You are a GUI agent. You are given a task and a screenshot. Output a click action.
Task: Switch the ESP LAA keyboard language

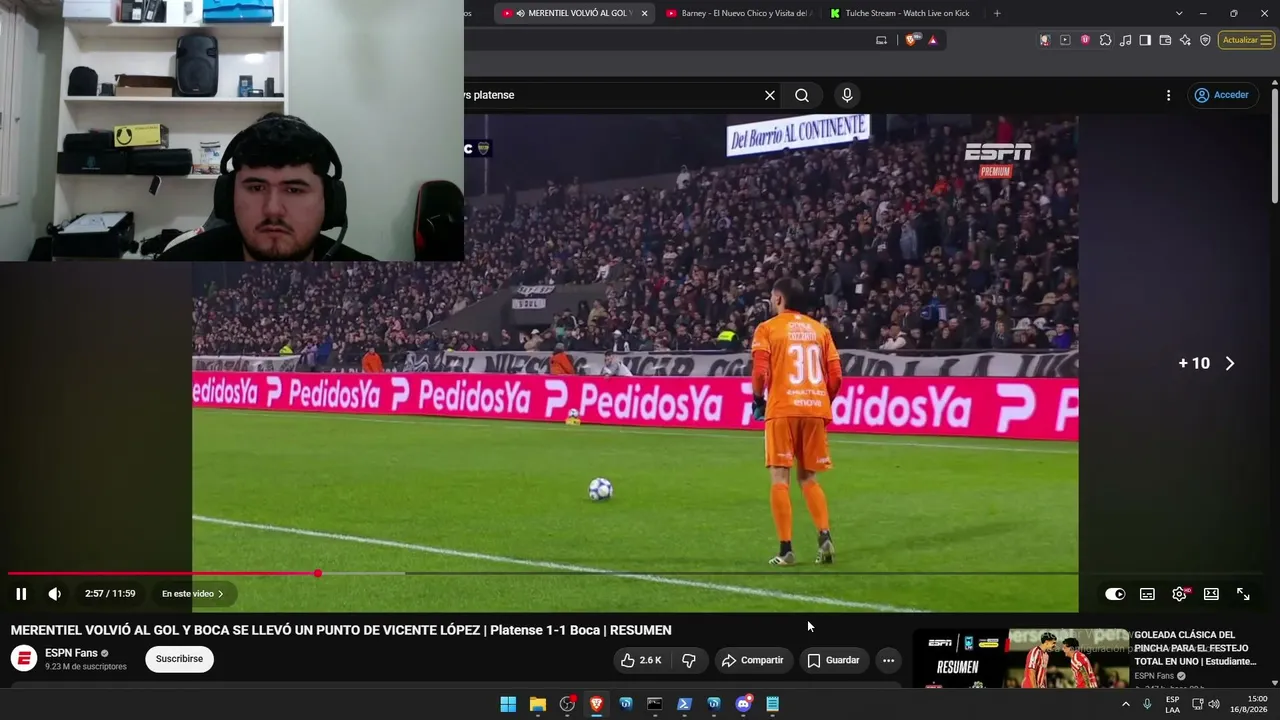(1173, 704)
